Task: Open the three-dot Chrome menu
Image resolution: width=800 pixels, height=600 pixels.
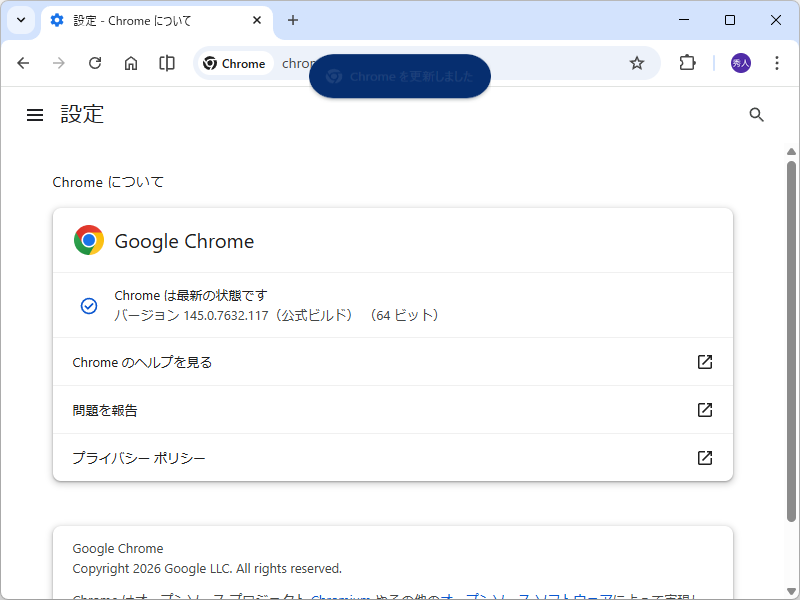Action: point(777,63)
